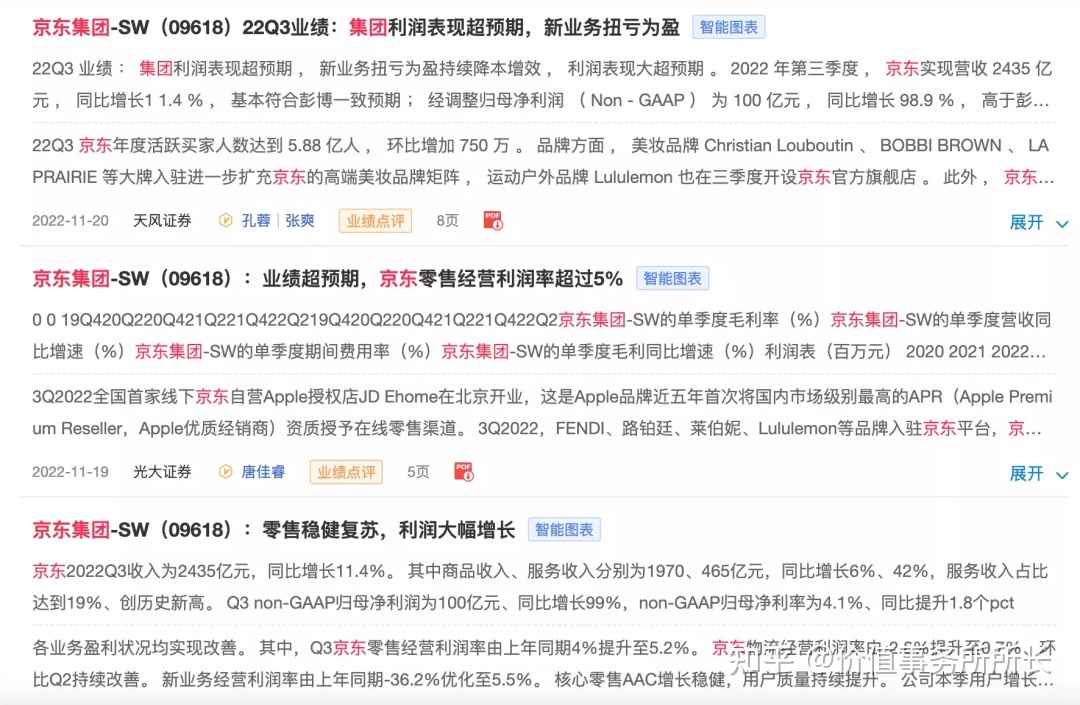1080x705 pixels.
Task: Click analyst badge icon beside 唐佳睿
Action: 226,472
